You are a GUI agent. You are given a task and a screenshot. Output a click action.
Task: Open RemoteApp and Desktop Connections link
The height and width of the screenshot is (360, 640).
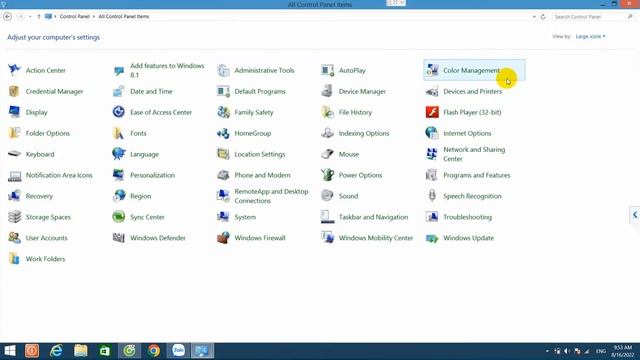pyautogui.click(x=271, y=196)
